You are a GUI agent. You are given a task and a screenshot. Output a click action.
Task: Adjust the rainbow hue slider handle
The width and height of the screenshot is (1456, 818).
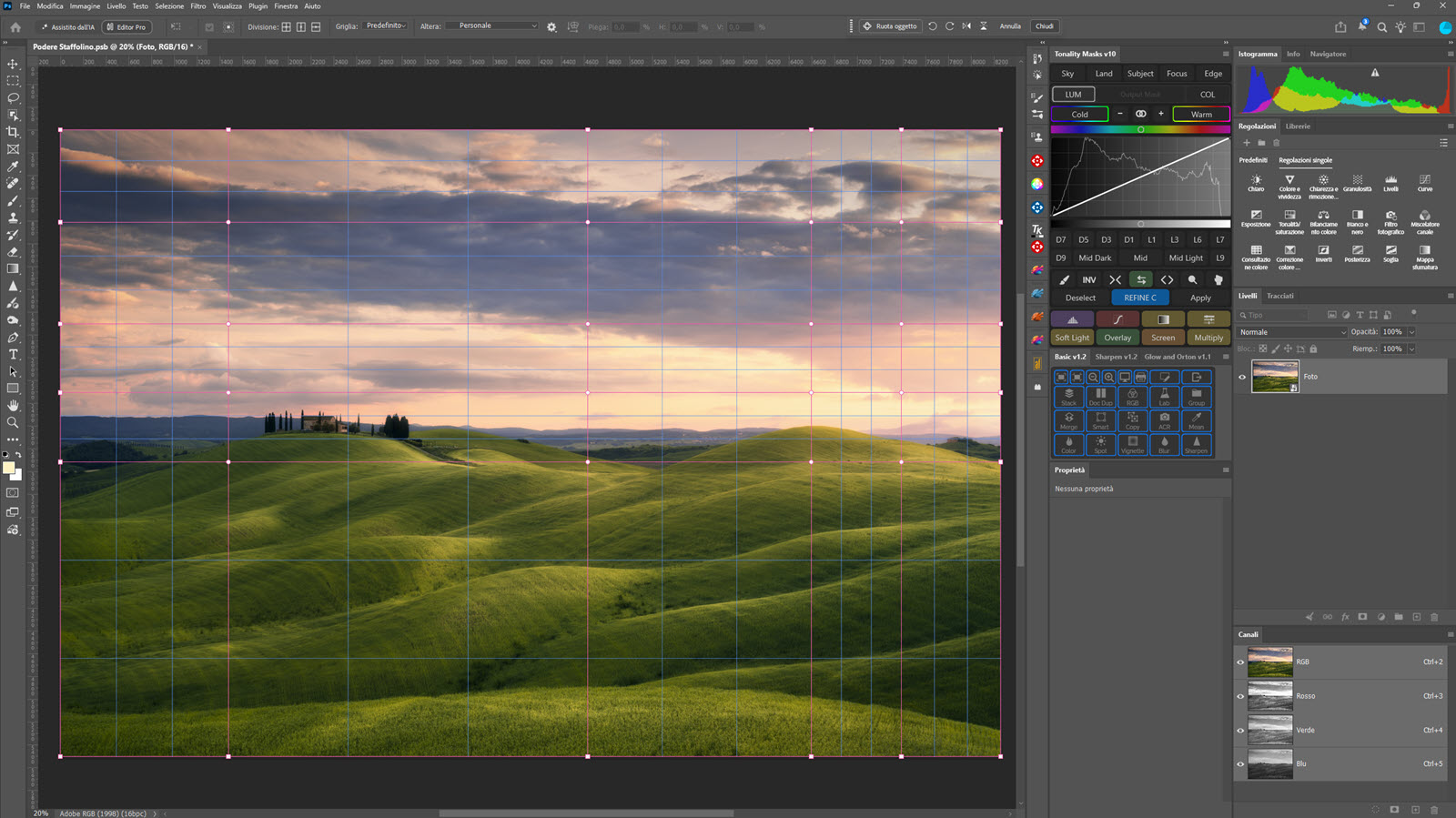[x=1140, y=129]
